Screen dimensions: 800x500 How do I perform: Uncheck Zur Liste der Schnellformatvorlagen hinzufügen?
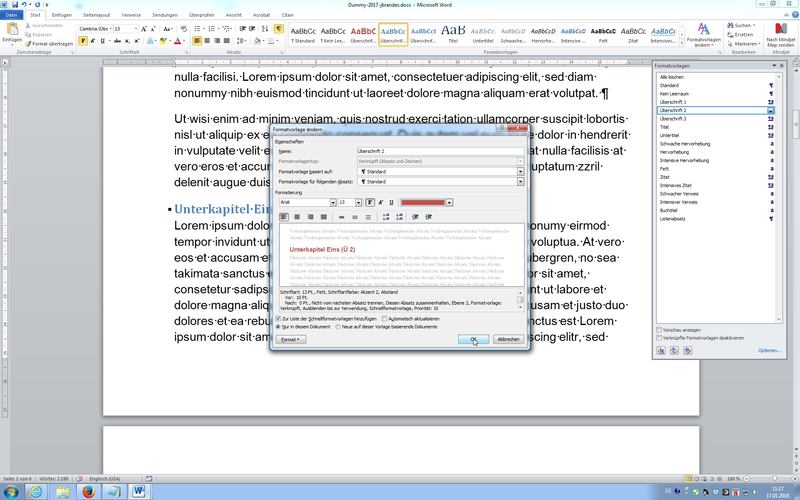coord(278,317)
